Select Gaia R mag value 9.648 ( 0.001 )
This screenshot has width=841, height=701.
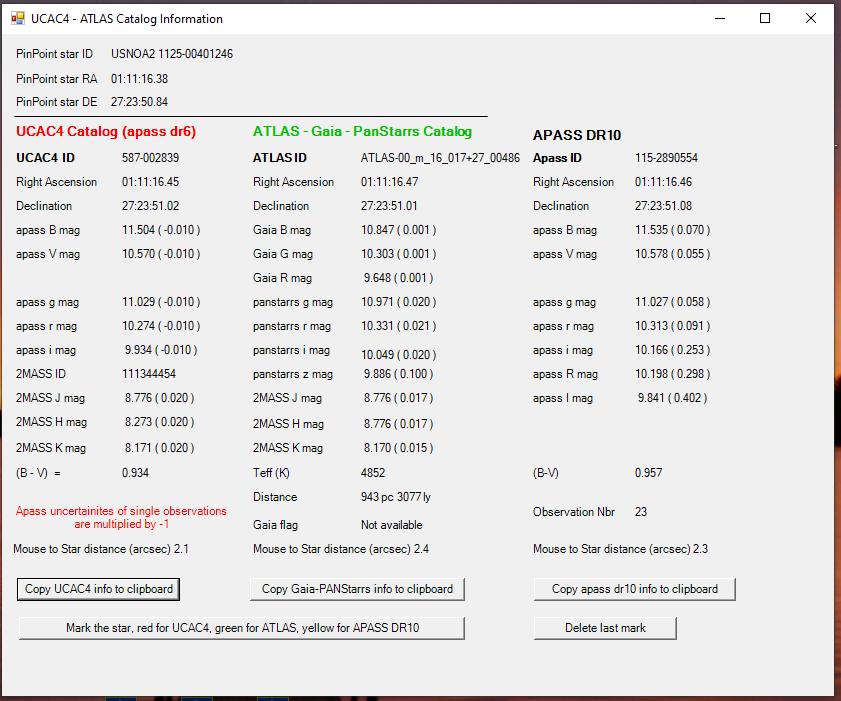pos(399,278)
